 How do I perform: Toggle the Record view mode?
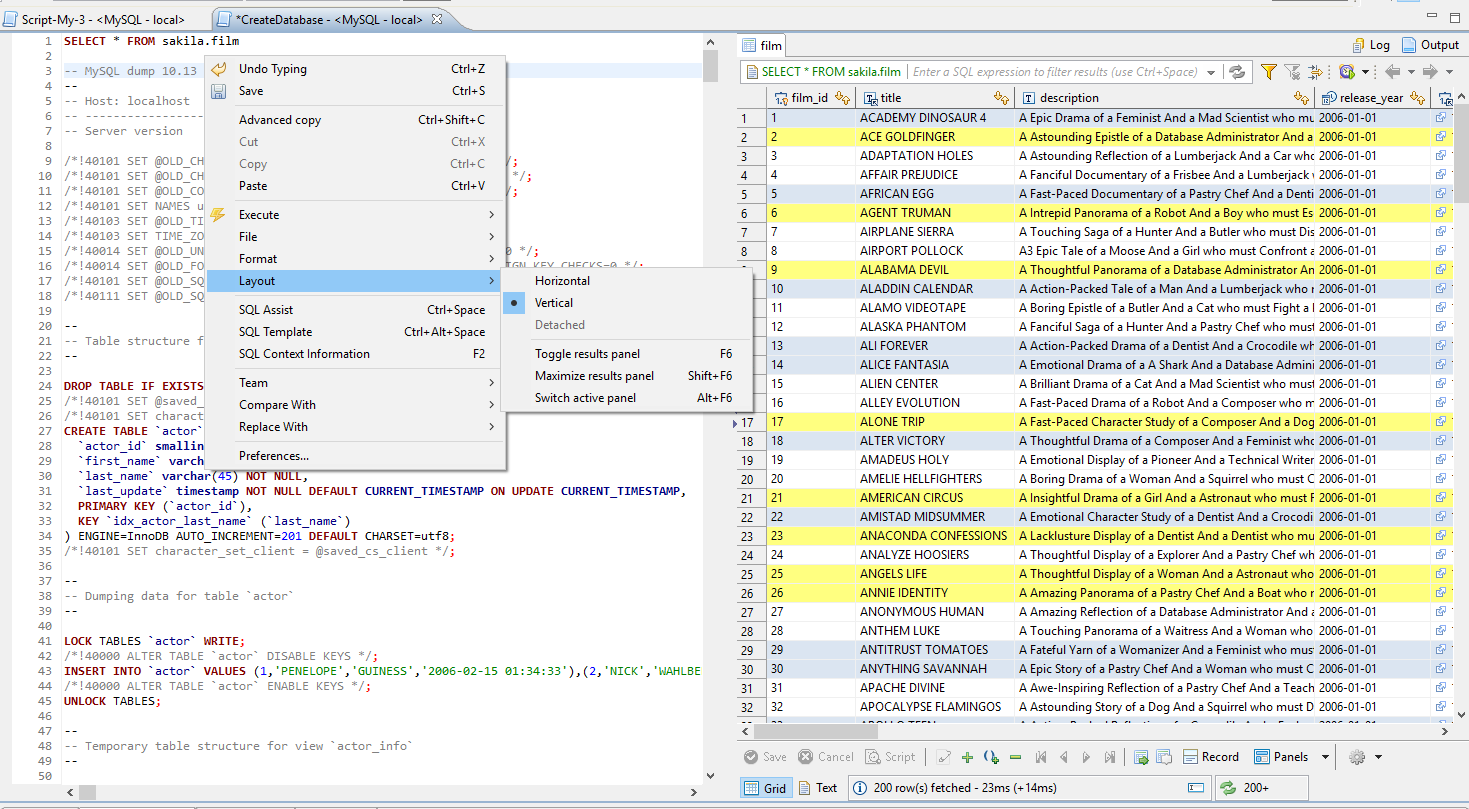tap(1211, 757)
